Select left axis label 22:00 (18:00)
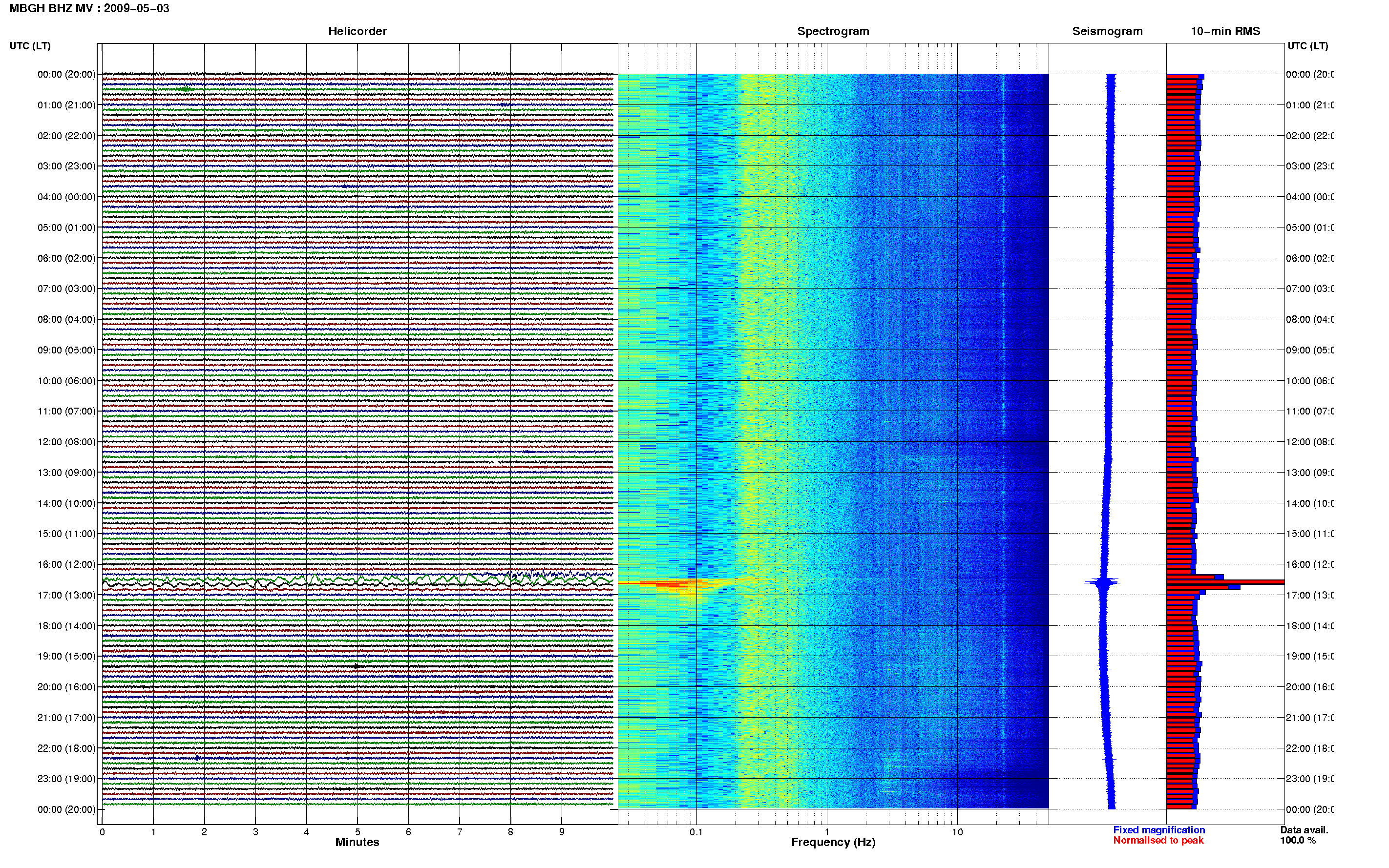This screenshot has width=1389, height=868. 66,748
